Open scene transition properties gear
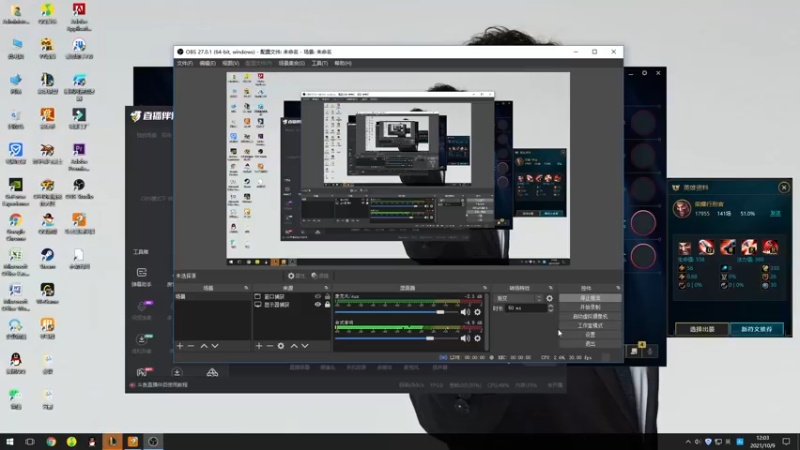The height and width of the screenshot is (450, 800). point(549,298)
